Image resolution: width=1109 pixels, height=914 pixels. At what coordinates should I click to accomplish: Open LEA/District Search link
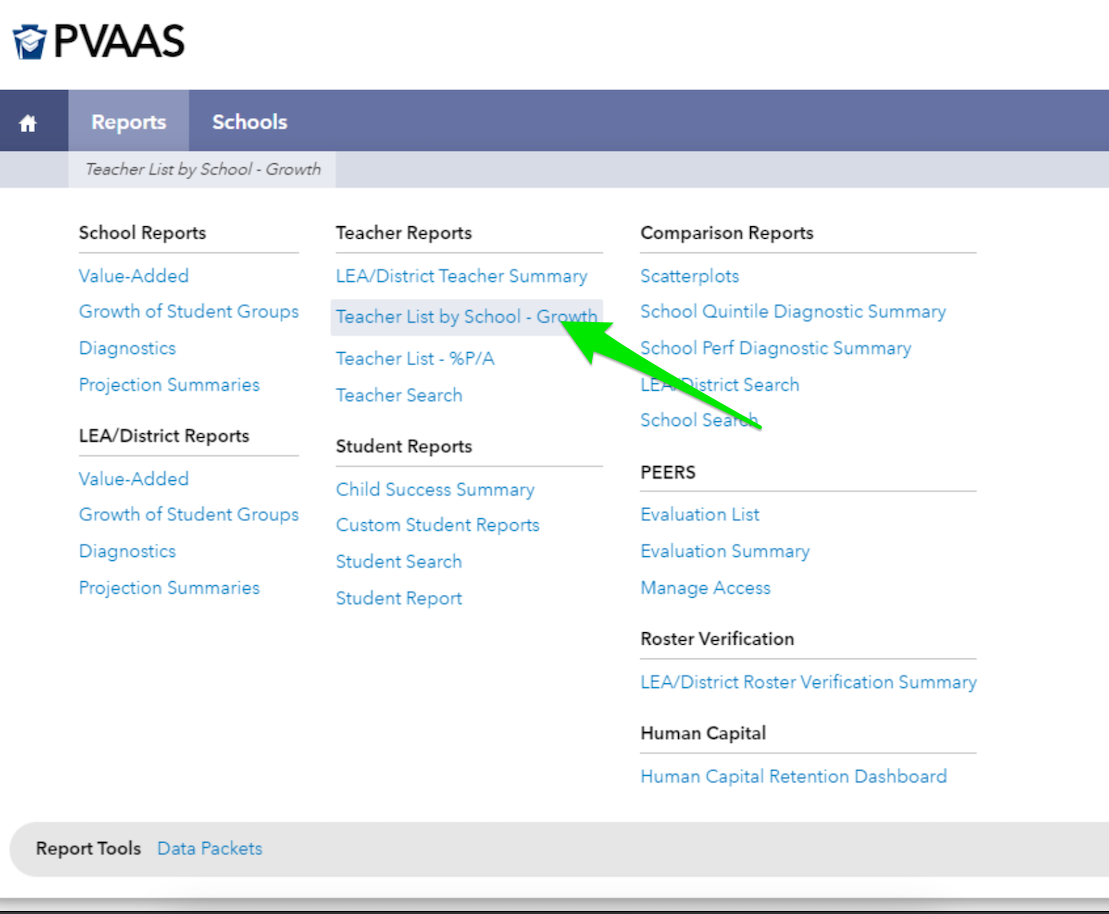(720, 385)
